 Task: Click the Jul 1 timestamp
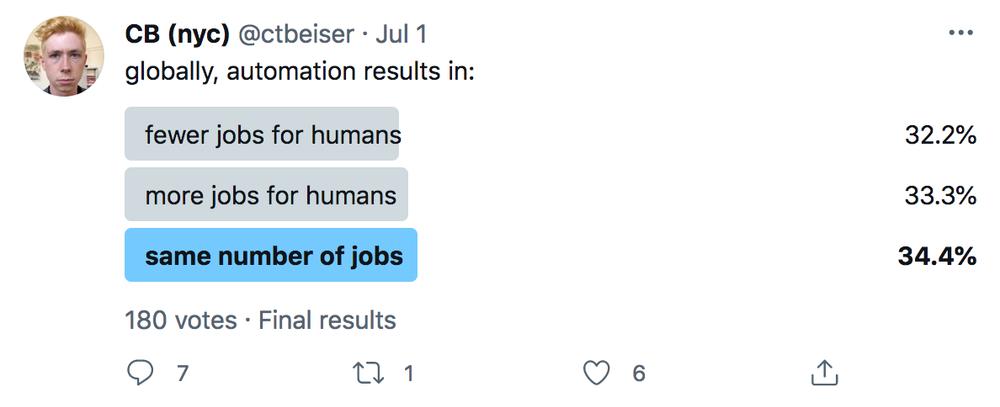401,34
